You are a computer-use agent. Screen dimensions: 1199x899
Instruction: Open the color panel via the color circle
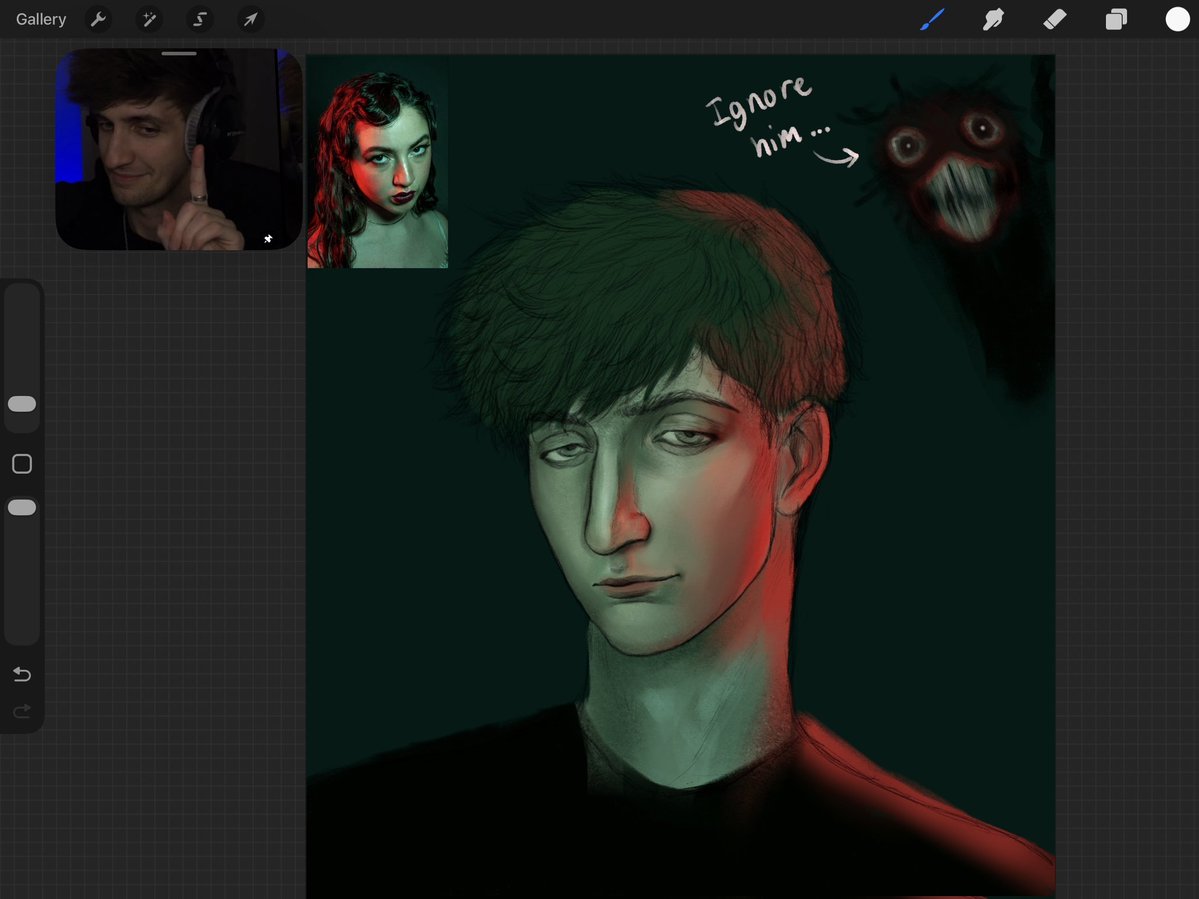click(x=1177, y=19)
